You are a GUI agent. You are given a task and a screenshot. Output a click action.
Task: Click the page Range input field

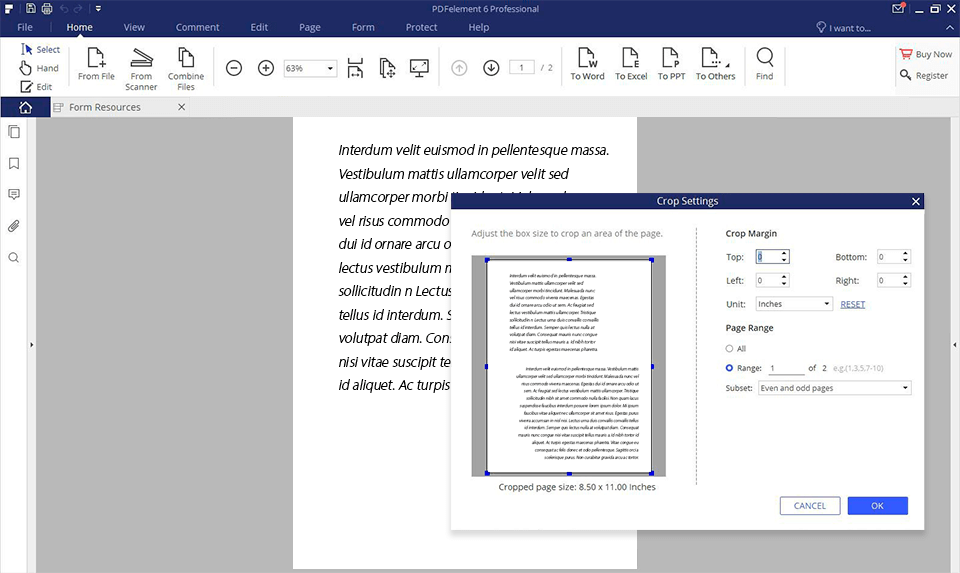(x=785, y=369)
